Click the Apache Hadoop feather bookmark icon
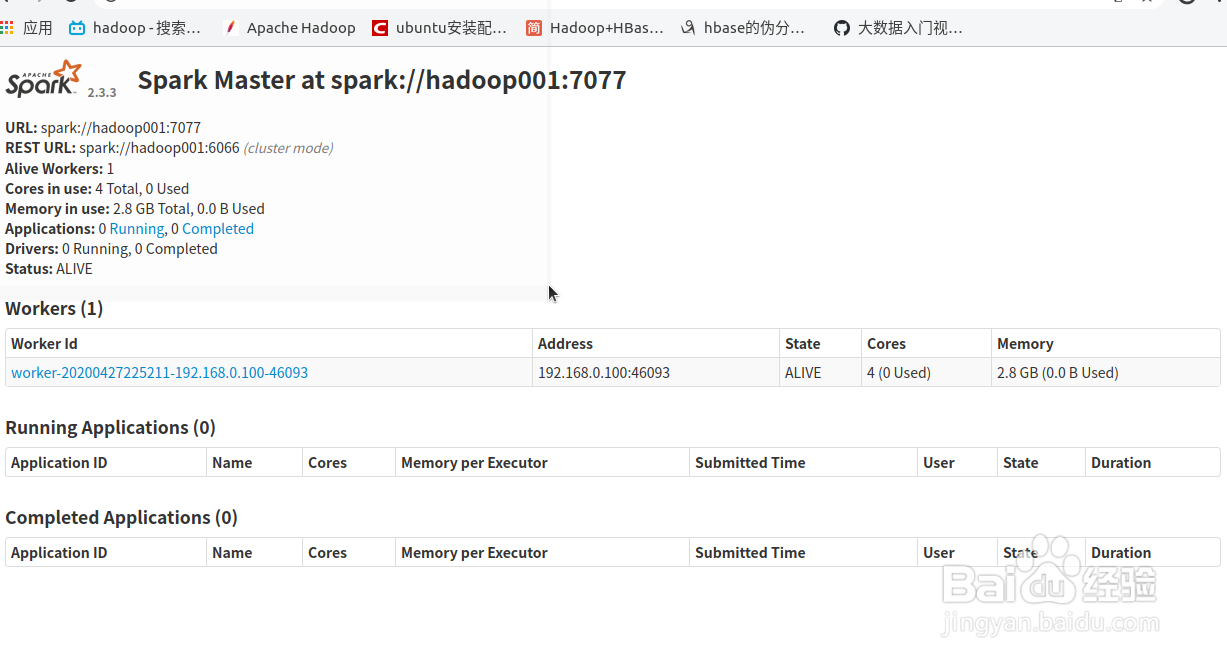The height and width of the screenshot is (665, 1227). [x=230, y=28]
